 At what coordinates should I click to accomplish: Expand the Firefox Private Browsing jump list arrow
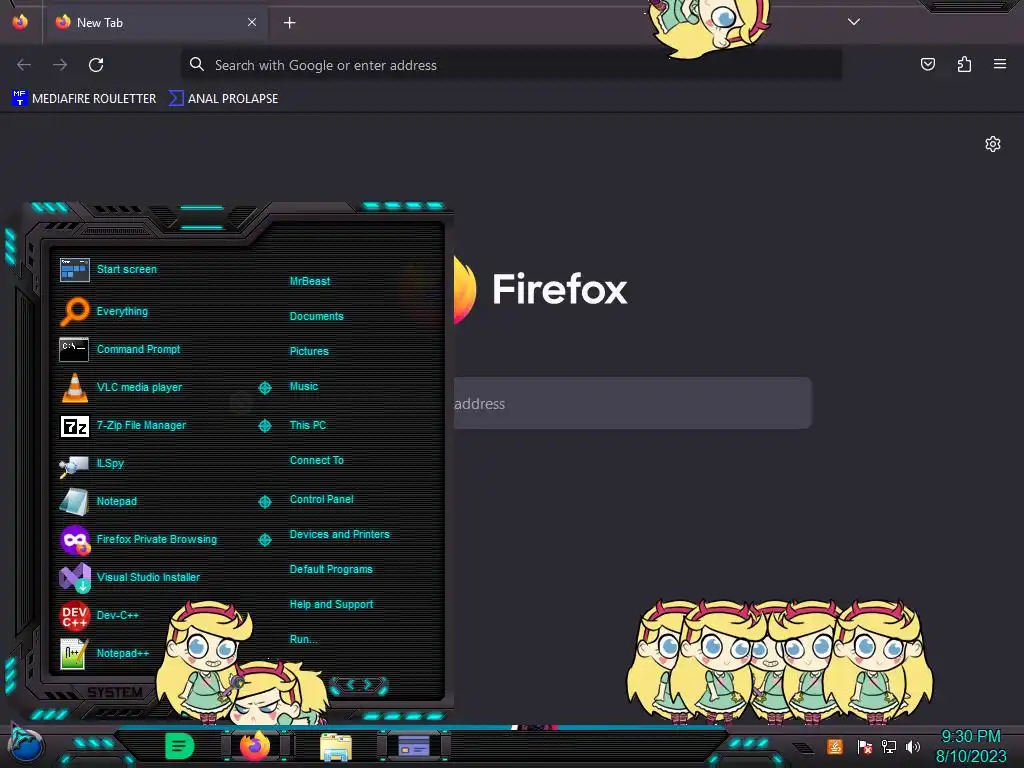tap(264, 540)
